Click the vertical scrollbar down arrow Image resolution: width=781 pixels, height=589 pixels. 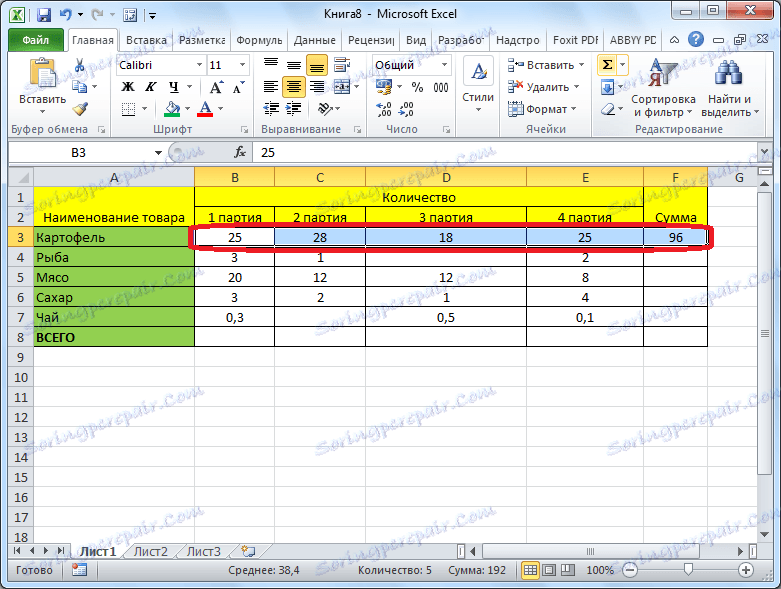coord(765,534)
